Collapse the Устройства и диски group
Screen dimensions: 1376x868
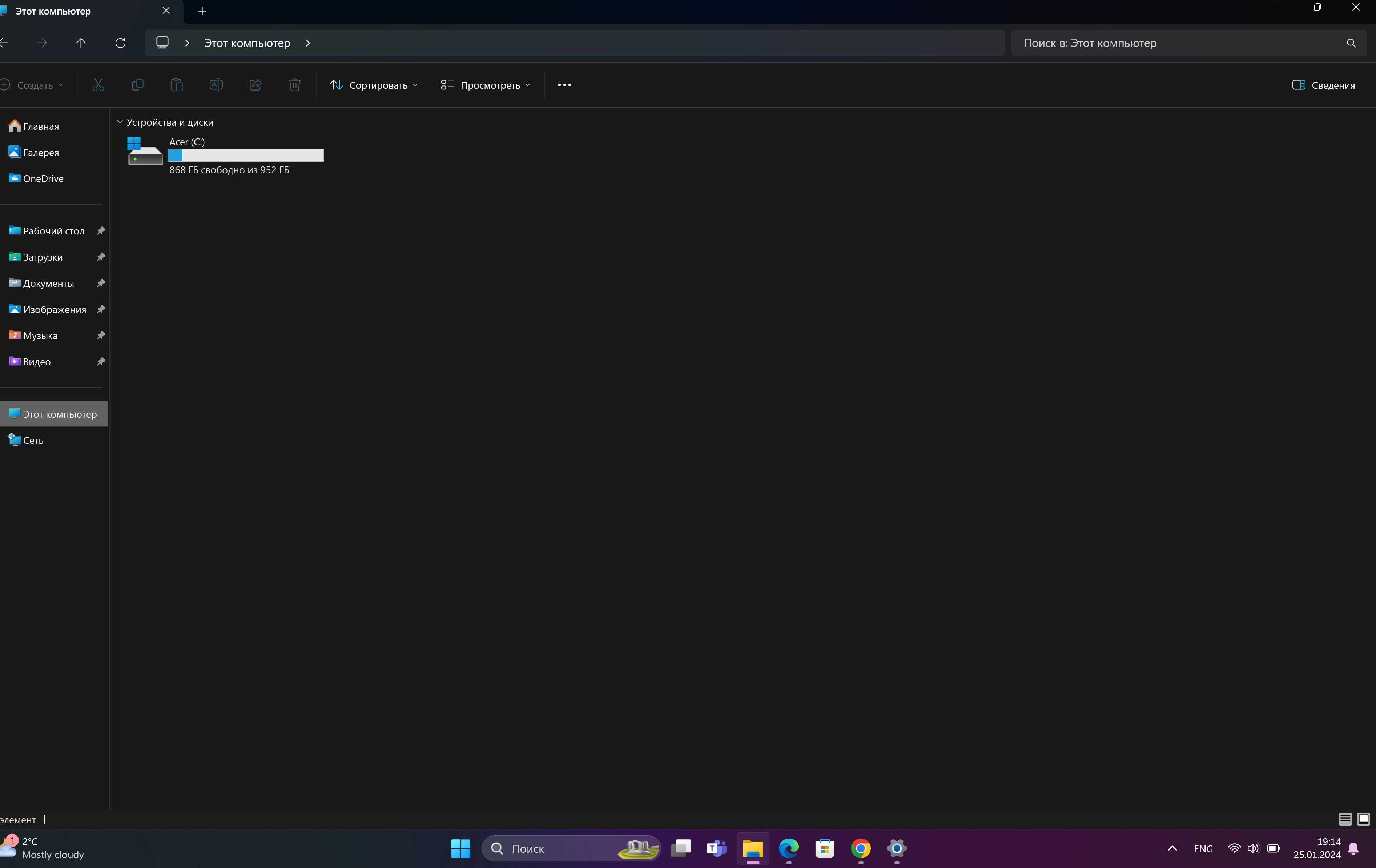pos(120,122)
